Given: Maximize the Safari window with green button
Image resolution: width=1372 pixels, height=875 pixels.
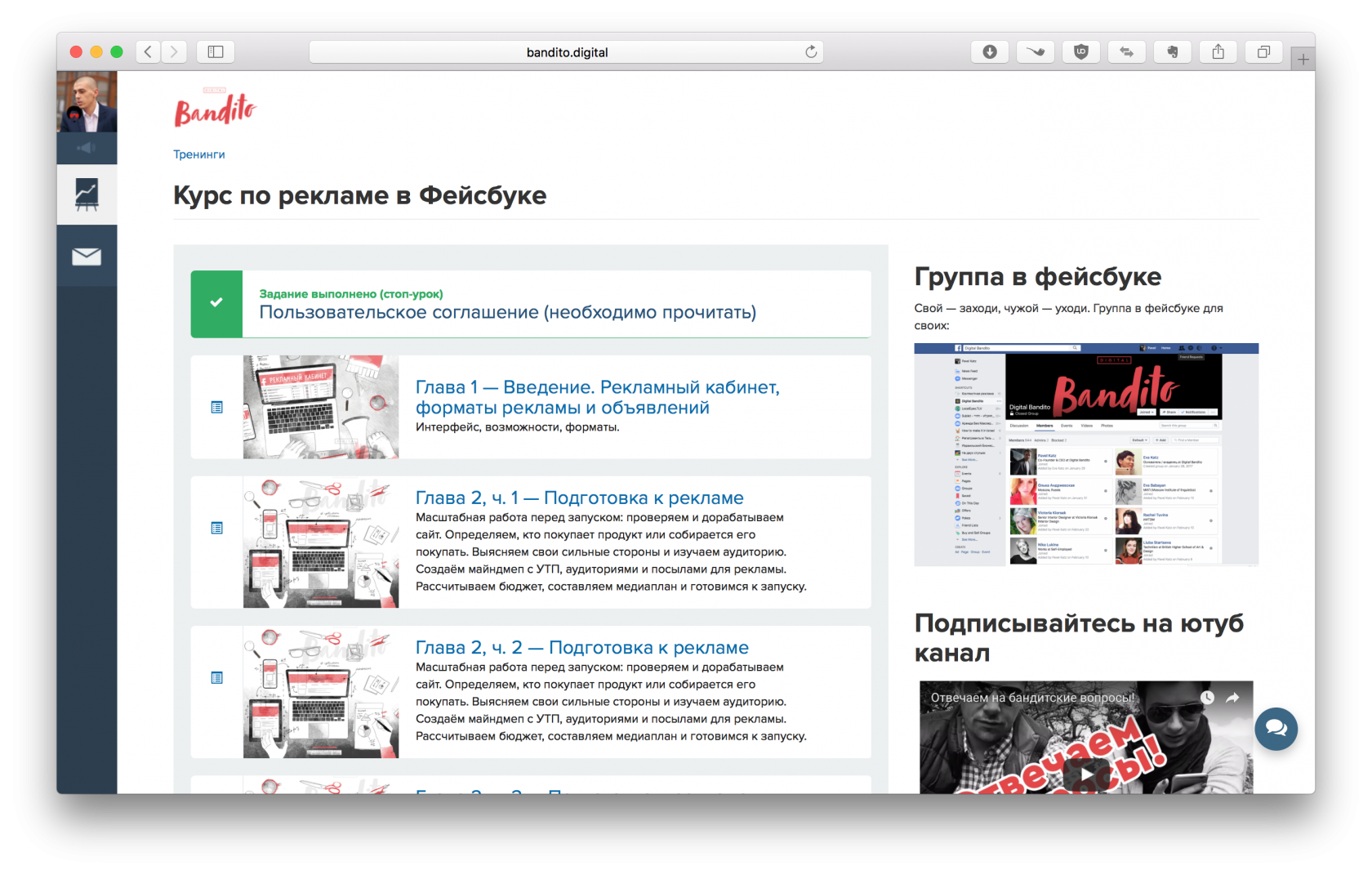Looking at the screenshot, I should coord(117,51).
